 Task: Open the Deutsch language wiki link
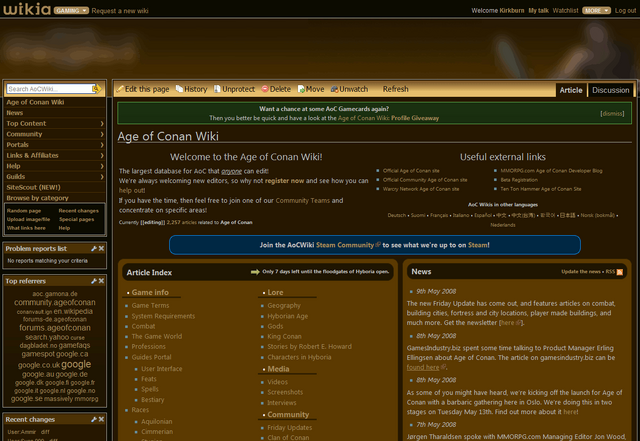(396, 215)
